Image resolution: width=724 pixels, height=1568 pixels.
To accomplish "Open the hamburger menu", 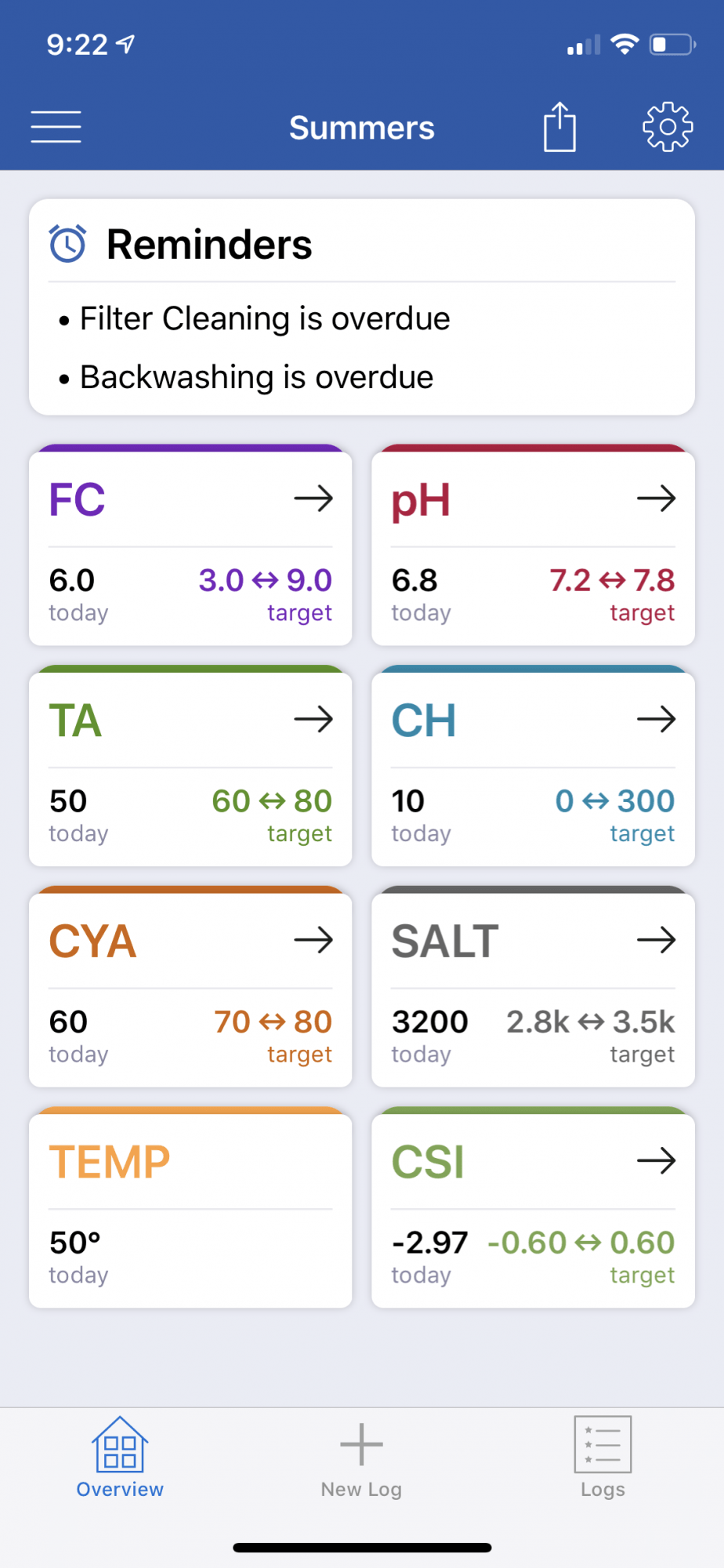I will 56,127.
